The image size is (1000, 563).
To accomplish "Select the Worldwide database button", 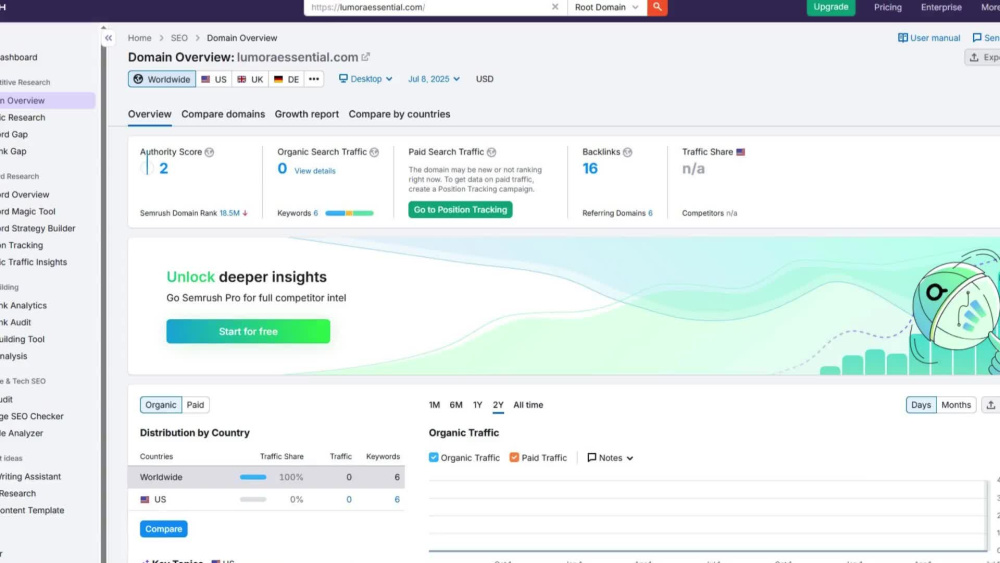I will [x=162, y=79].
